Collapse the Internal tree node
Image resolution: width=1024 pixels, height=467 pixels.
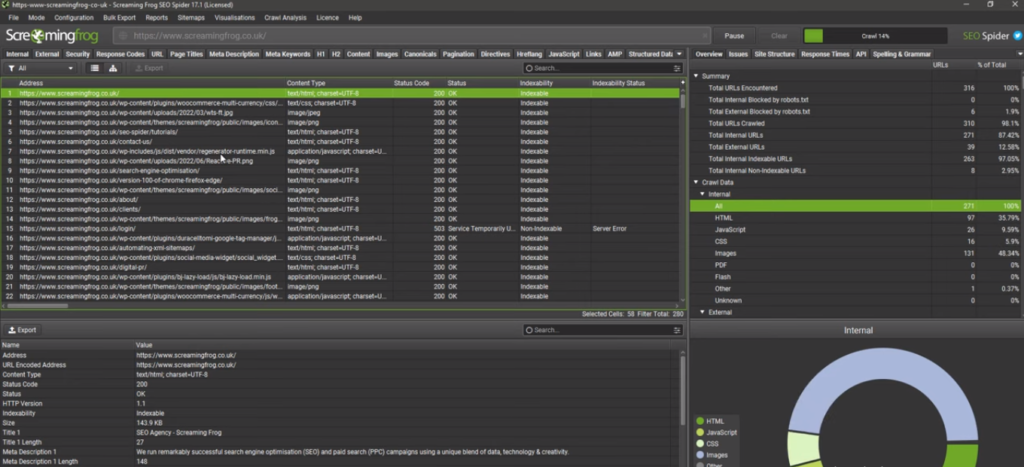[x=703, y=194]
